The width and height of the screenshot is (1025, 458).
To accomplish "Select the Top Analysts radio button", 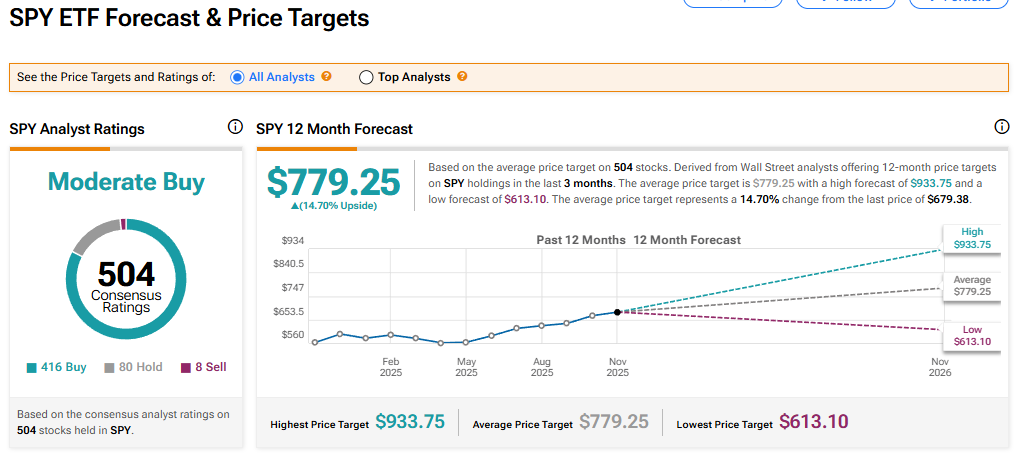I will click(366, 77).
